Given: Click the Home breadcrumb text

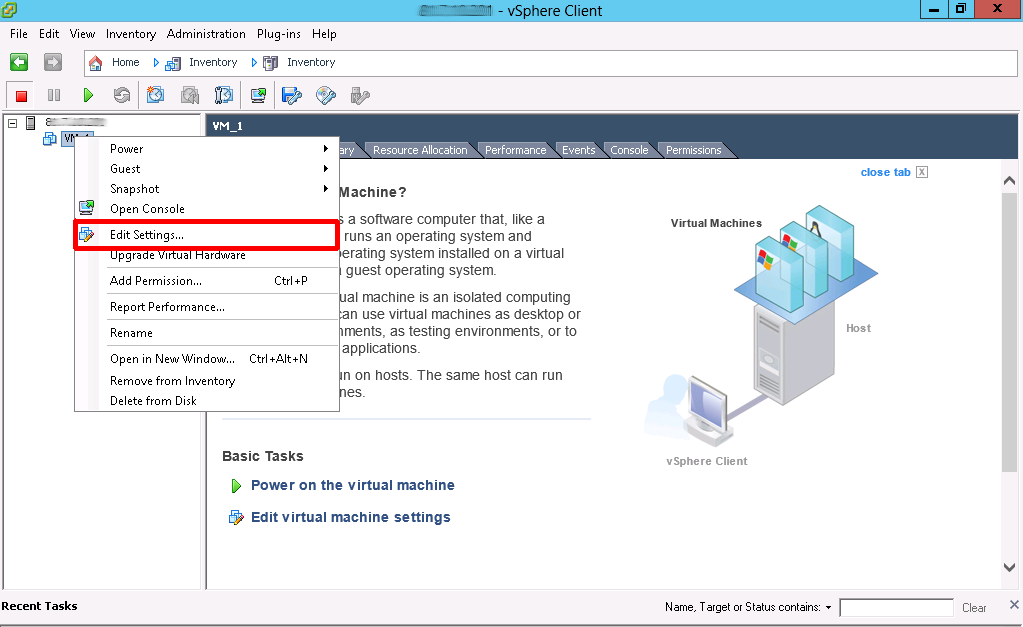Looking at the screenshot, I should (125, 62).
